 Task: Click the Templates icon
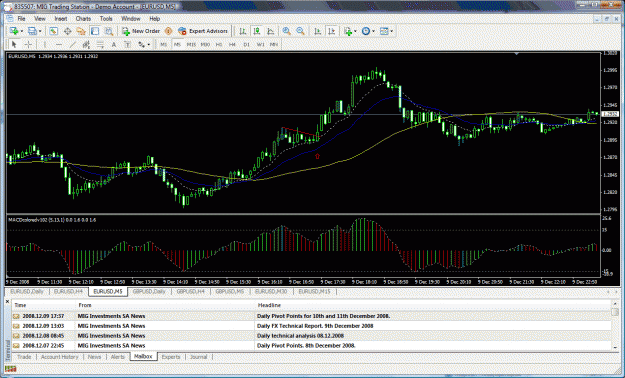click(384, 31)
